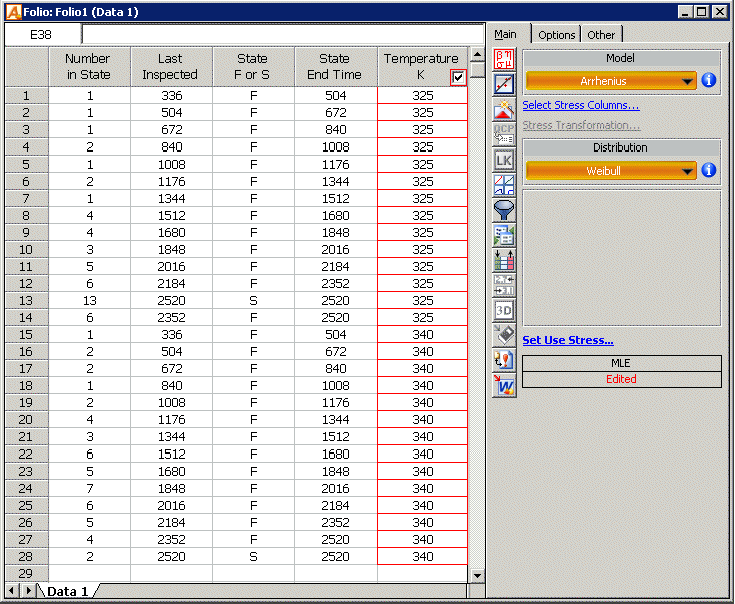
Task: Switch to the Options tab
Action: [x=557, y=35]
